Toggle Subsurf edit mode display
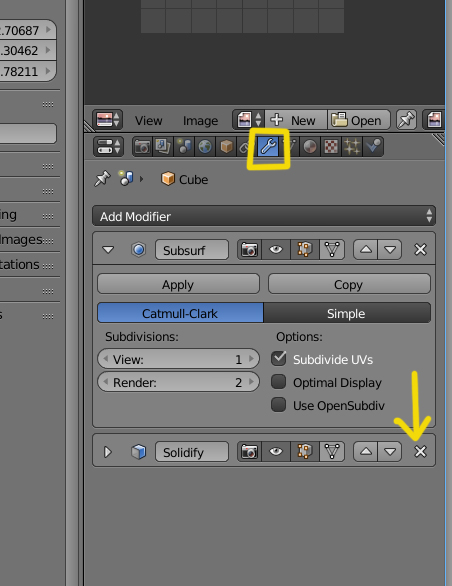The height and width of the screenshot is (586, 452). (x=305, y=250)
